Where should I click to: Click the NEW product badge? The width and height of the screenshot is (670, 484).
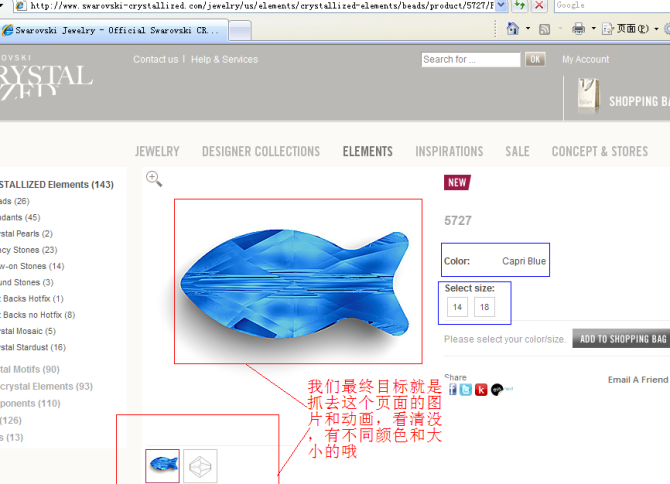pyautogui.click(x=457, y=182)
